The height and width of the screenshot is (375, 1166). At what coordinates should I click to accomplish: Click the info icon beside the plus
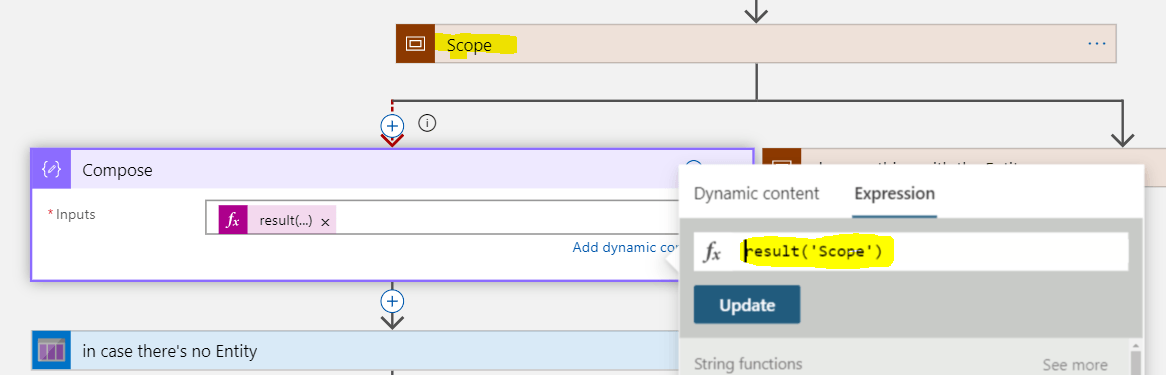point(427,123)
